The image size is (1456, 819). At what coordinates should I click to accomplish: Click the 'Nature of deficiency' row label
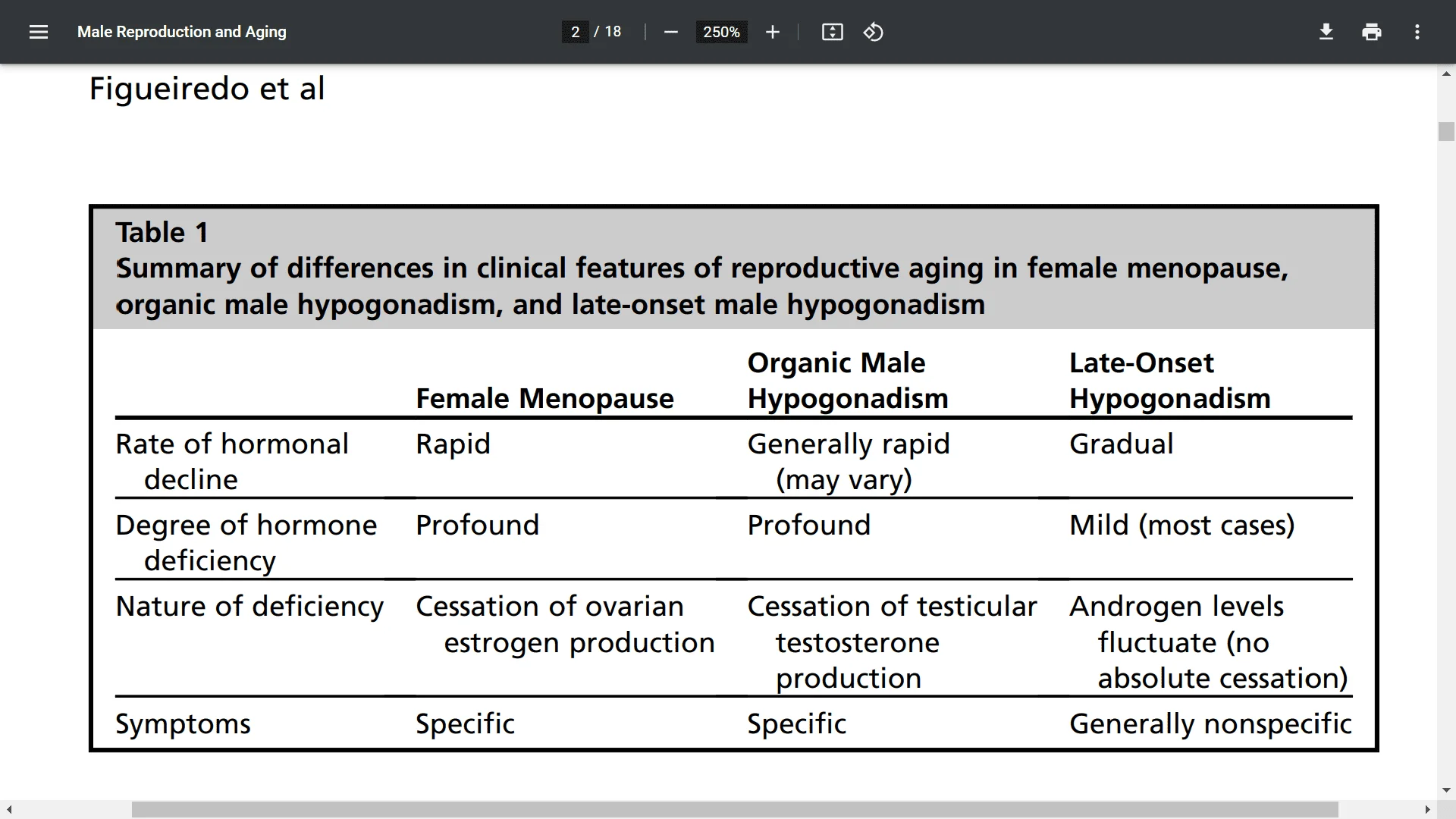coord(249,607)
